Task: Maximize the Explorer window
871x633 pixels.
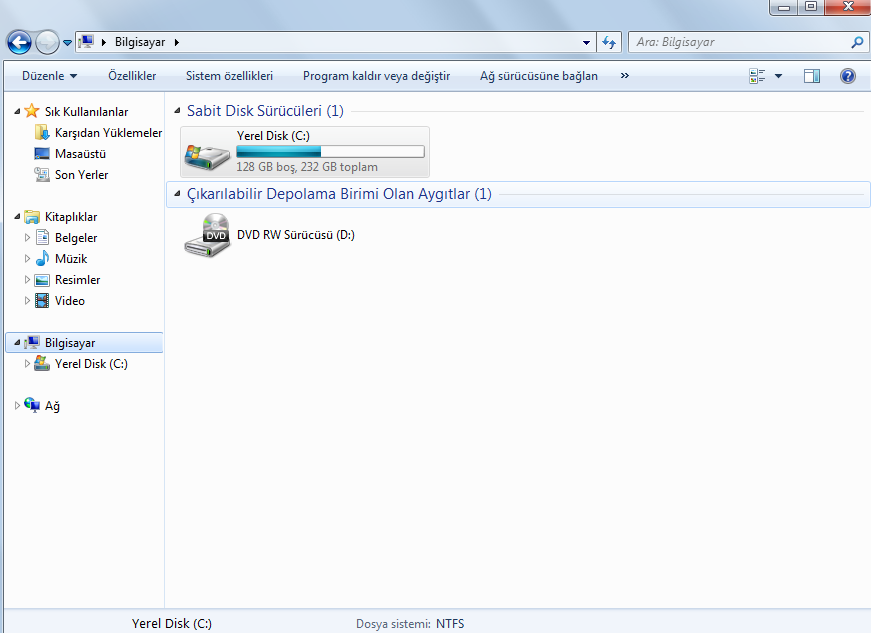Action: [x=811, y=7]
